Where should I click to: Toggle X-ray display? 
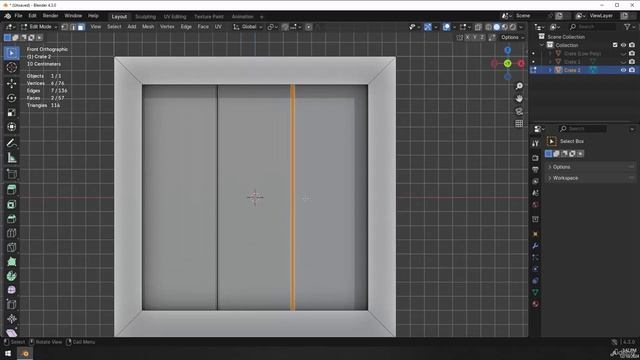tap(478, 27)
